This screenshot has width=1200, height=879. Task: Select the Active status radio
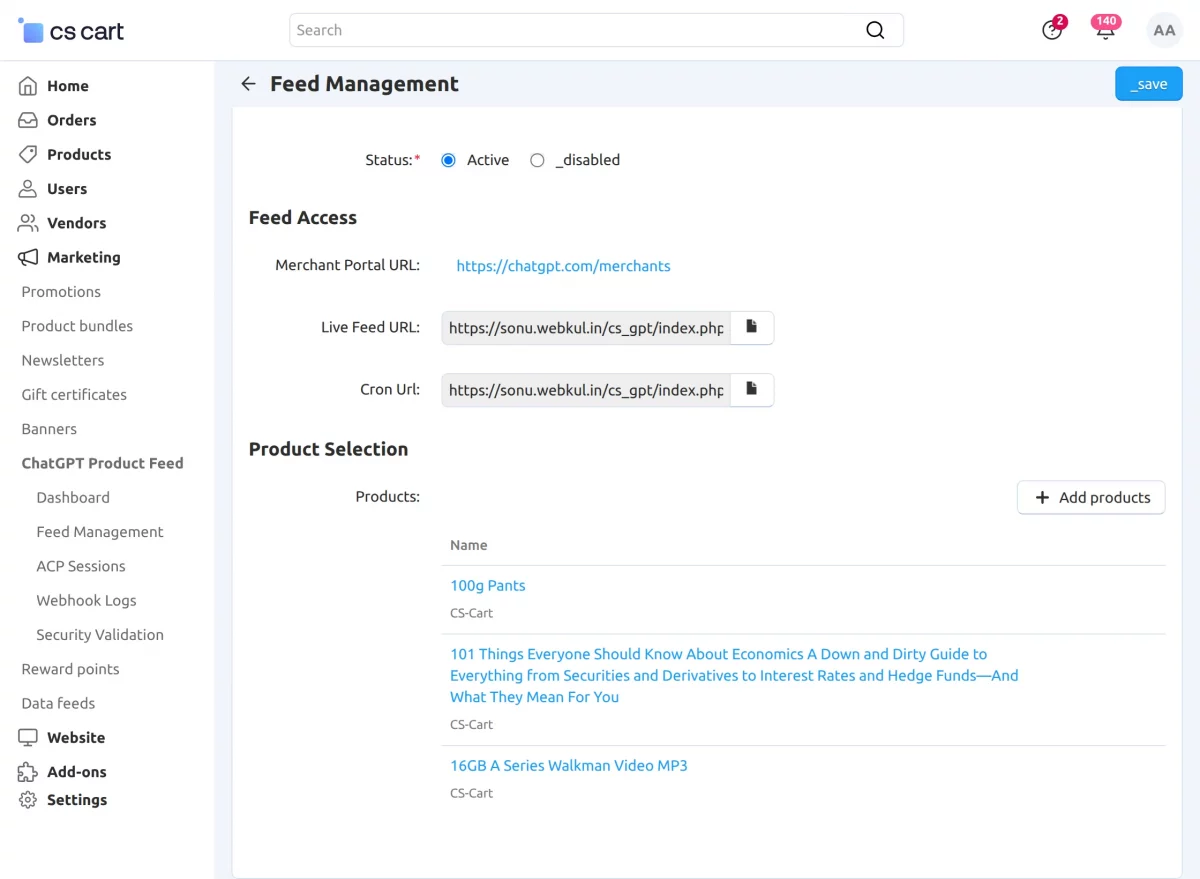448,160
